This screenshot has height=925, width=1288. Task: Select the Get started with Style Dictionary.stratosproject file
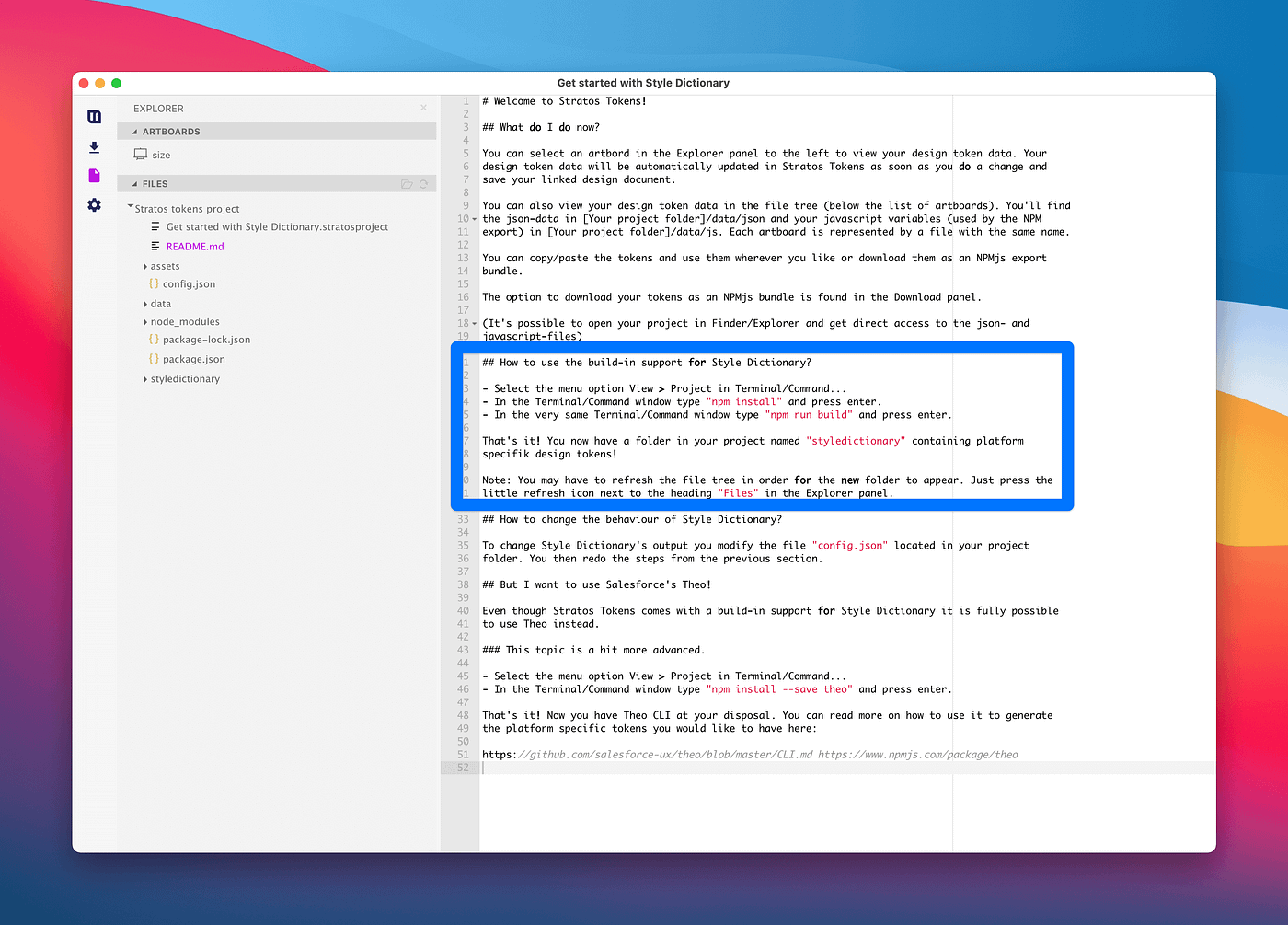276,226
